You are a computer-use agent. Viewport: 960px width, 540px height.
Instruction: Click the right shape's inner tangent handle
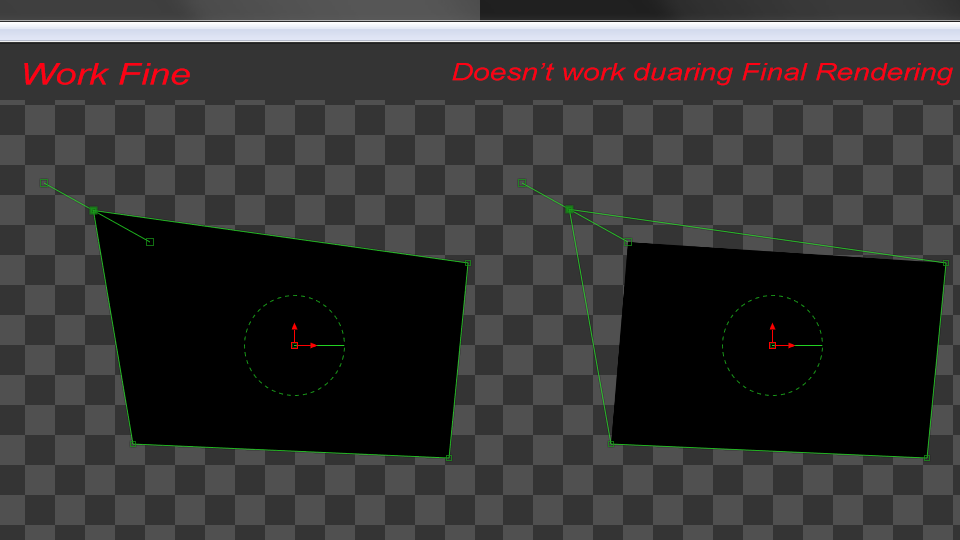(628, 242)
